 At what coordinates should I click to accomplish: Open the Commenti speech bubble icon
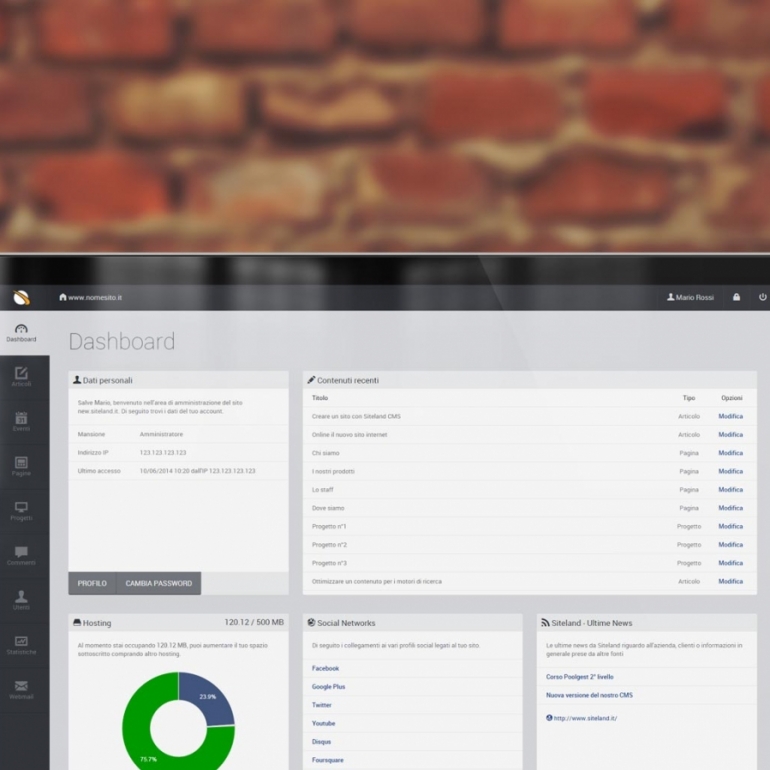click(x=21, y=555)
